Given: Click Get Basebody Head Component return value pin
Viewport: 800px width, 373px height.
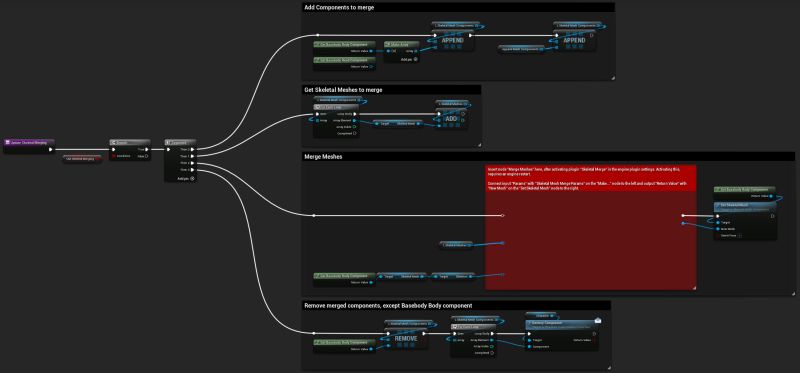Looking at the screenshot, I should tap(371, 66).
